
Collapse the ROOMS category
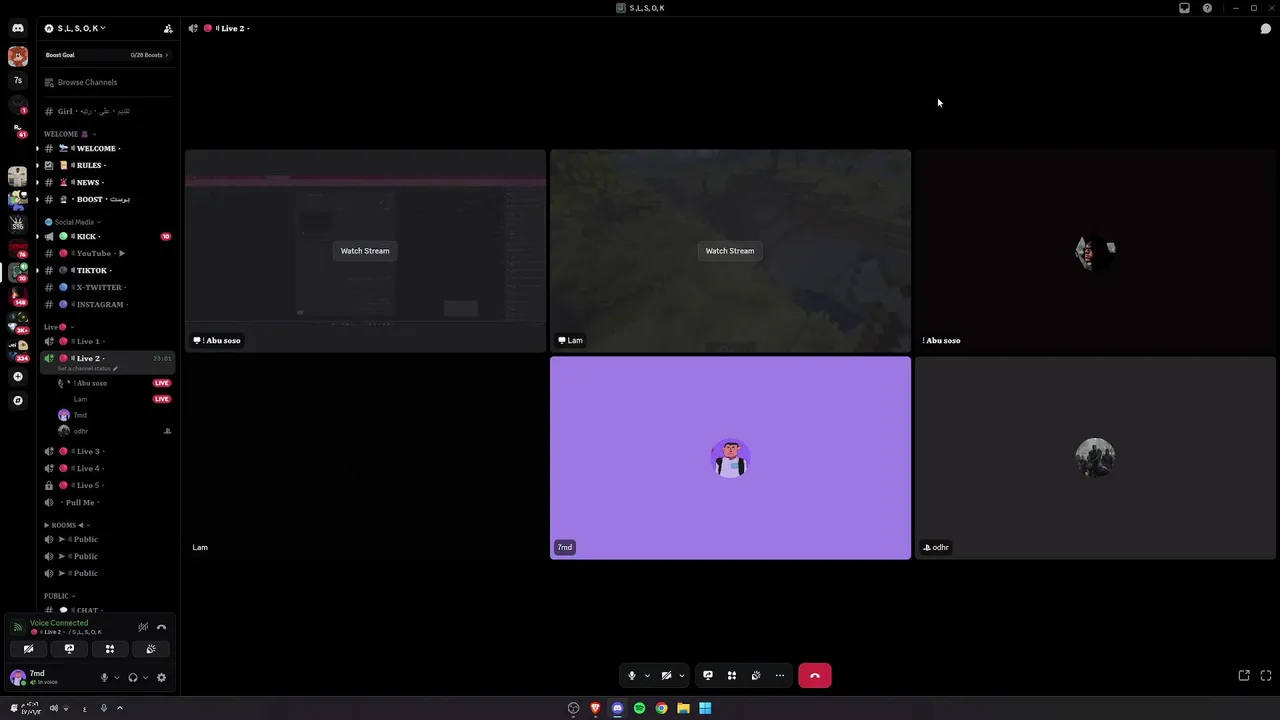[x=66, y=525]
